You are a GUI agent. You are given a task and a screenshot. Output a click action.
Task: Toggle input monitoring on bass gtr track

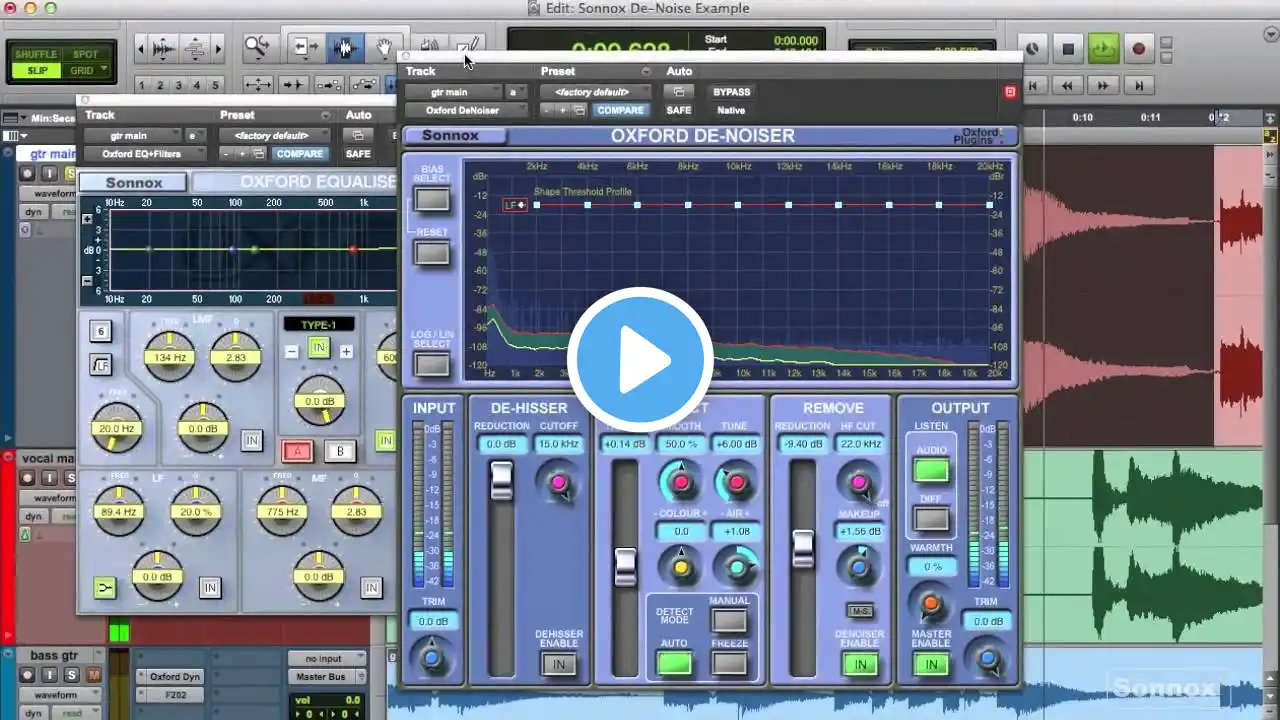tap(49, 675)
